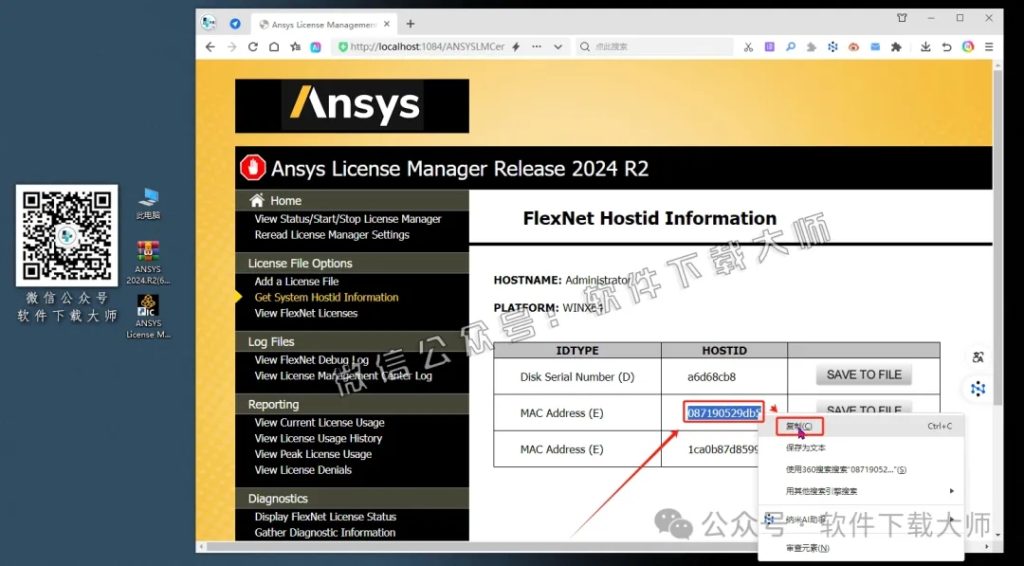Click the blue pinned tab icon
Viewport: 1024px width, 566px height.
pyautogui.click(x=235, y=24)
